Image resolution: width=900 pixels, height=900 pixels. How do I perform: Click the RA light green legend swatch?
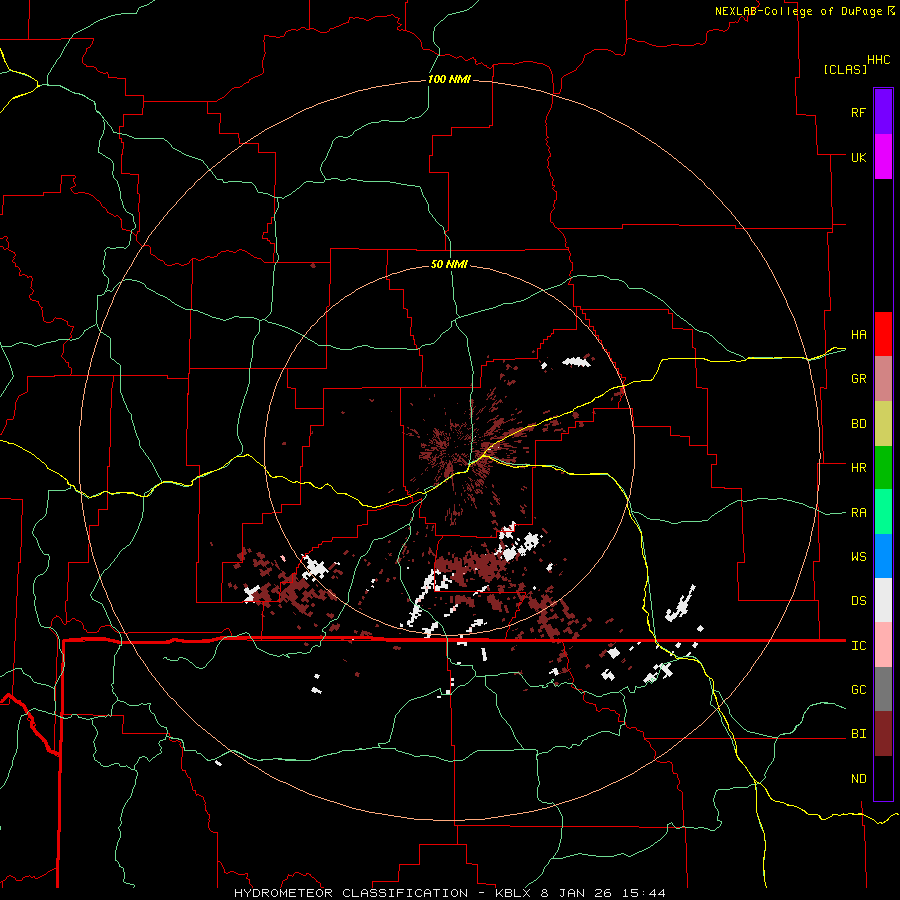[883, 512]
